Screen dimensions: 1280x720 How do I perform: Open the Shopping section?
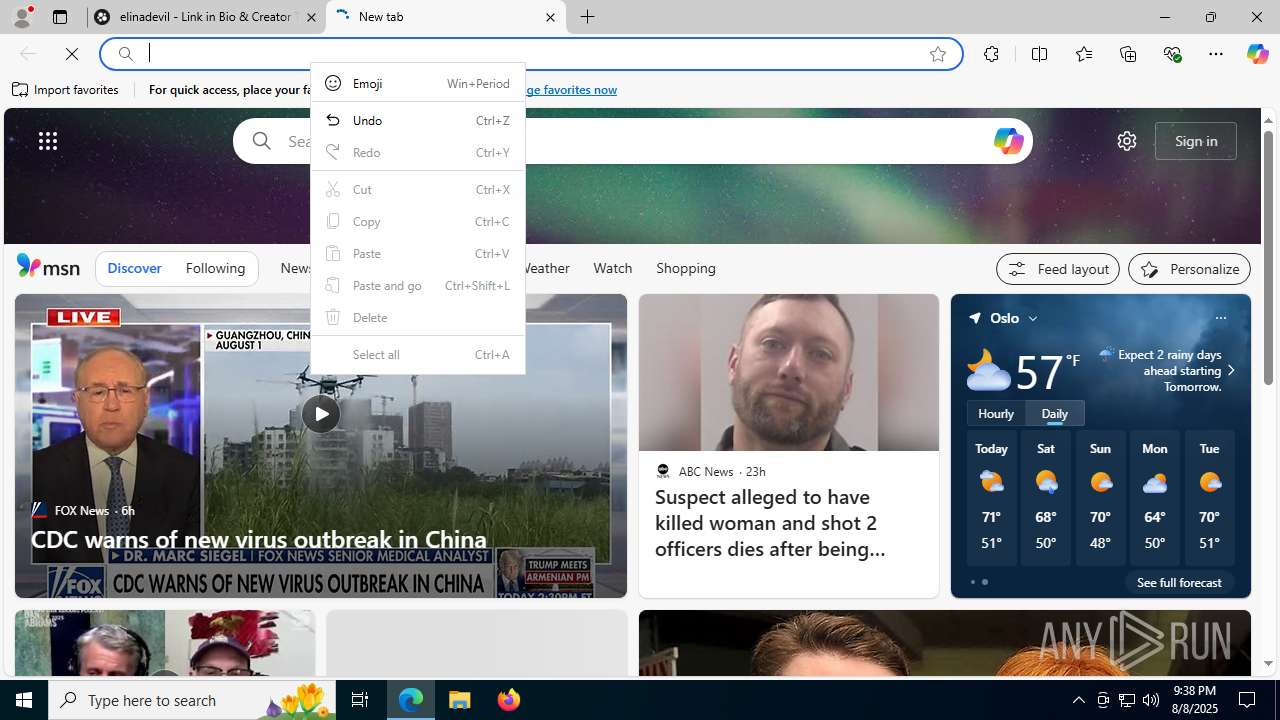pyautogui.click(x=686, y=268)
